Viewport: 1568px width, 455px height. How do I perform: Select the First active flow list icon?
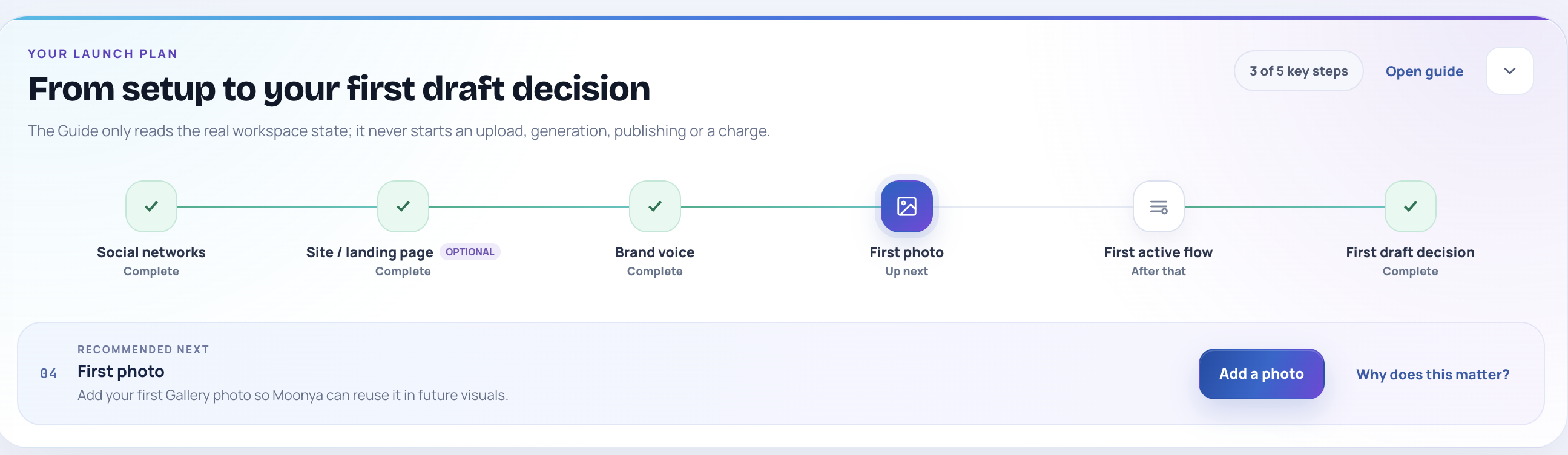tap(1158, 206)
